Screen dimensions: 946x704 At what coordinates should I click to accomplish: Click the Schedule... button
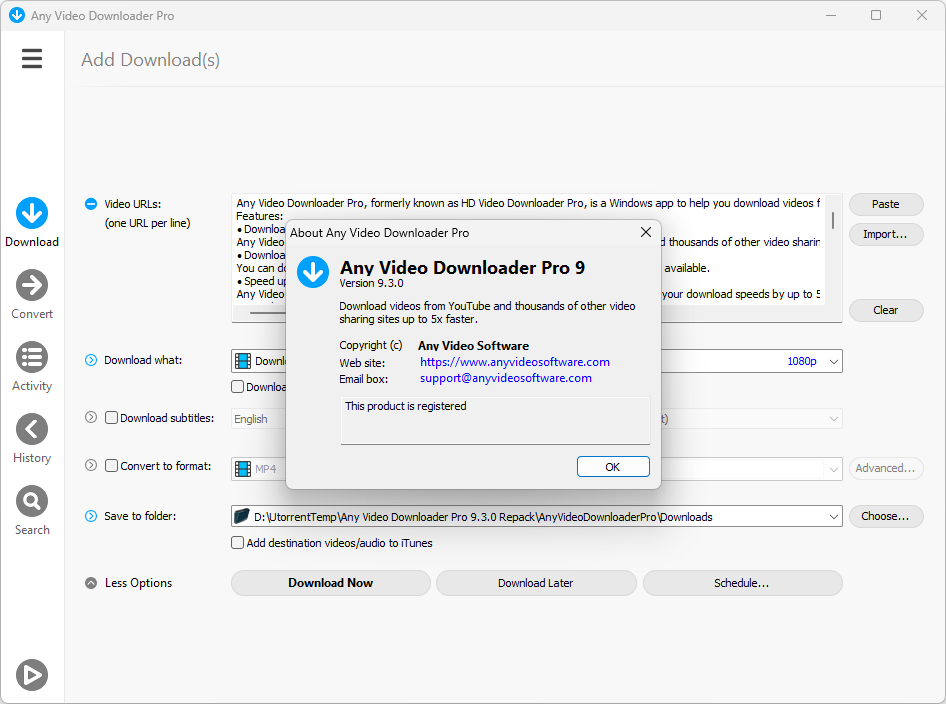[742, 583]
